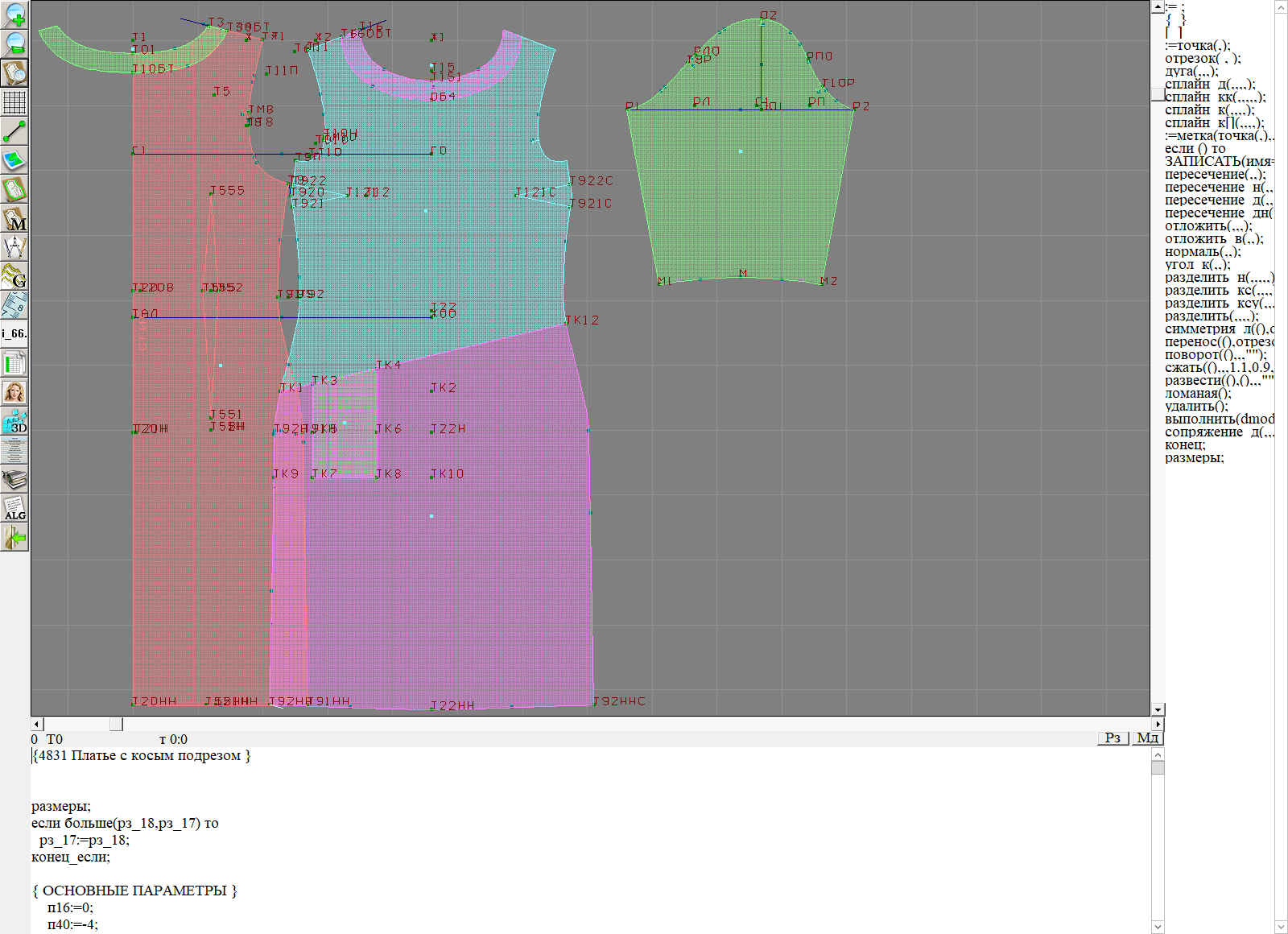This screenshot has width=1288, height=934.
Task: Open the compass and ruler drafting tool
Action: (x=14, y=247)
